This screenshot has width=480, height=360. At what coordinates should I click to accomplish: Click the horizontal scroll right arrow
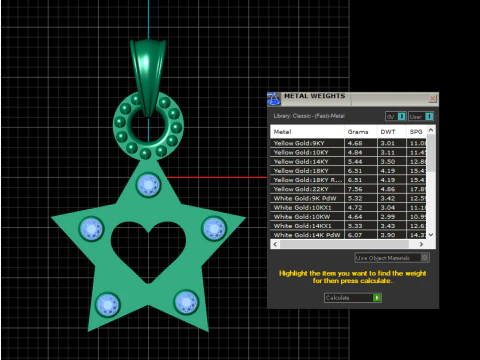(x=421, y=244)
